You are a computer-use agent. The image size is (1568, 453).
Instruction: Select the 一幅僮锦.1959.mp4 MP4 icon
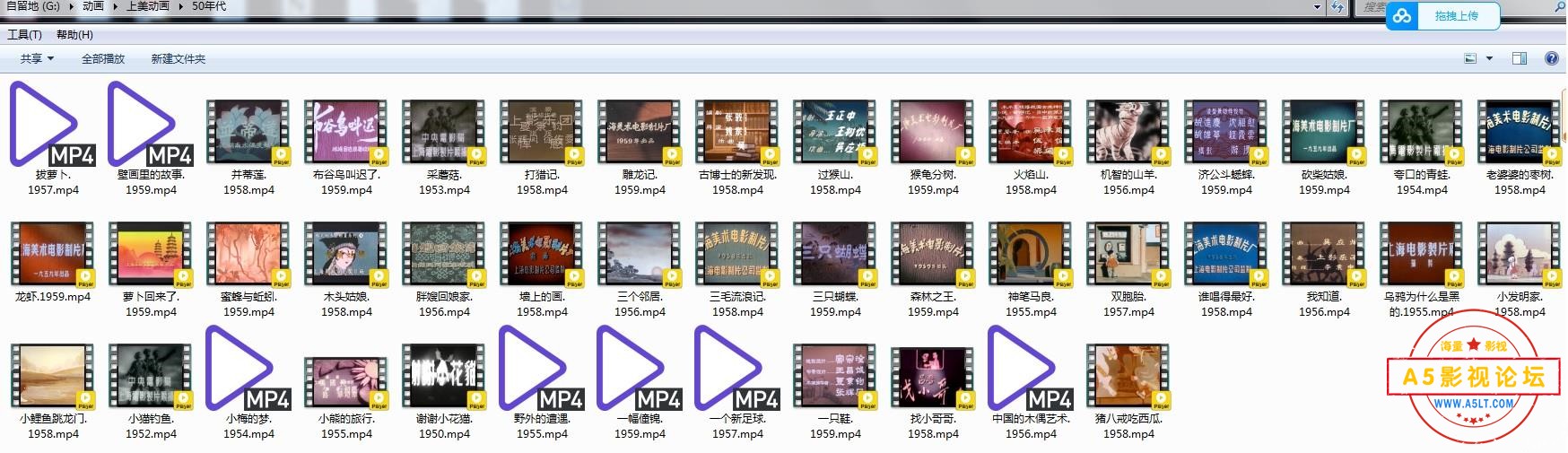tap(640, 368)
